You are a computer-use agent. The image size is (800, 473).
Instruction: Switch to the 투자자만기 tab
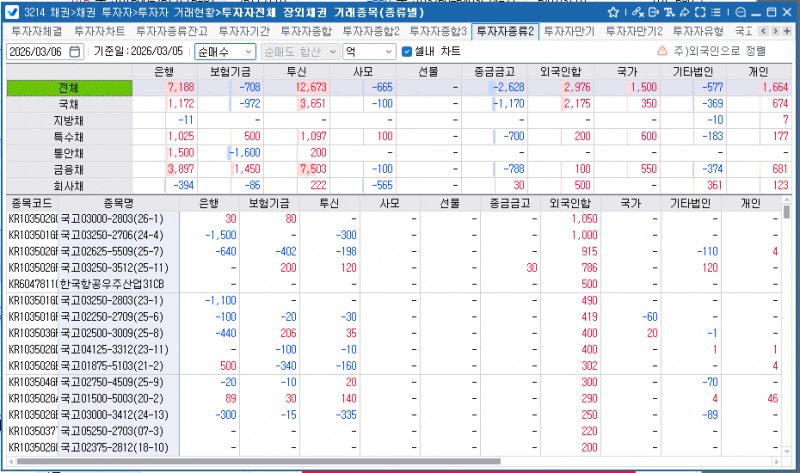coord(569,32)
